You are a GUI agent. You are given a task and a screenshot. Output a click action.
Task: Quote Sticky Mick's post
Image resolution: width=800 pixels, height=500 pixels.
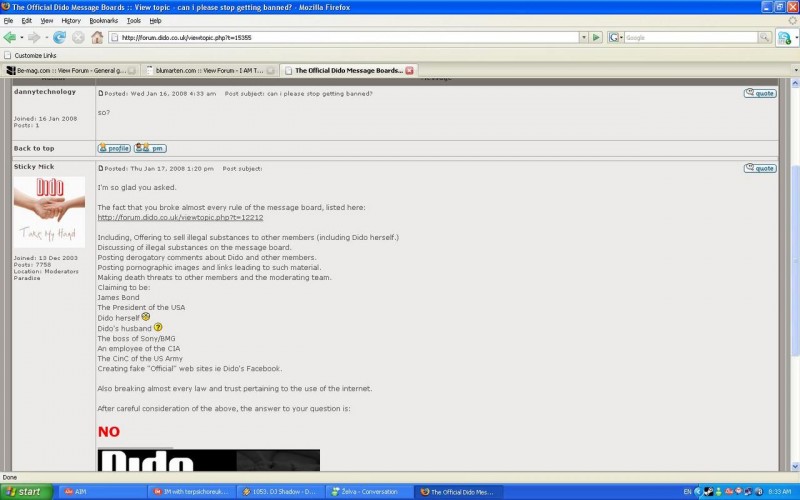[760, 168]
